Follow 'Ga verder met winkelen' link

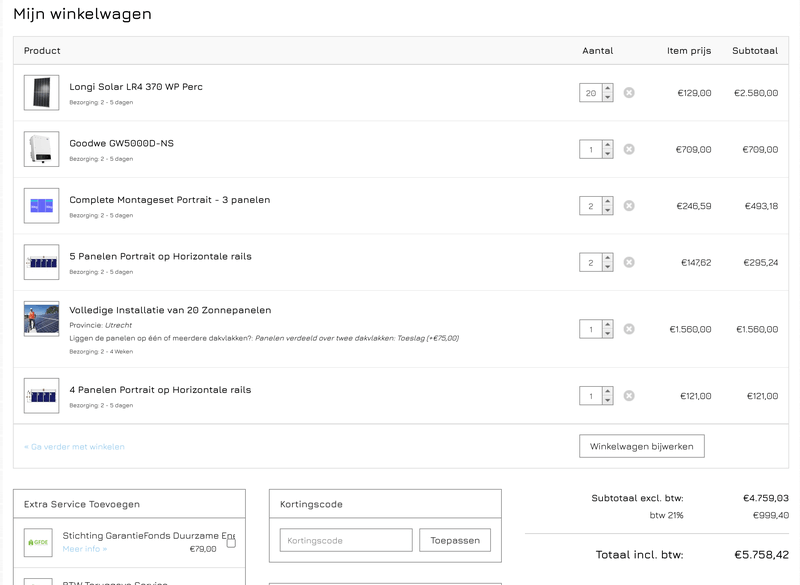[x=75, y=447]
